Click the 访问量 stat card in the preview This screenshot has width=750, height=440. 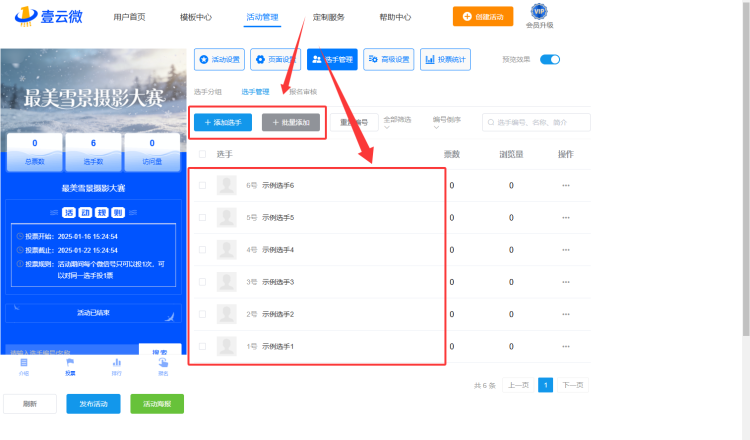[x=152, y=152]
